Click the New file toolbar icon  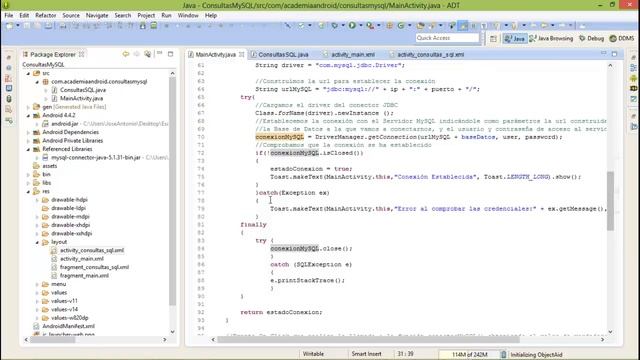click(x=9, y=26)
